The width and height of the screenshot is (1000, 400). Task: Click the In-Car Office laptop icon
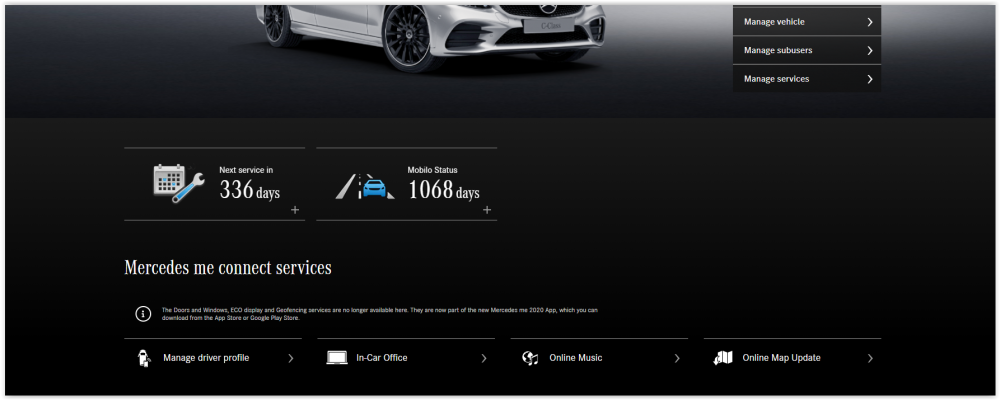(337, 358)
